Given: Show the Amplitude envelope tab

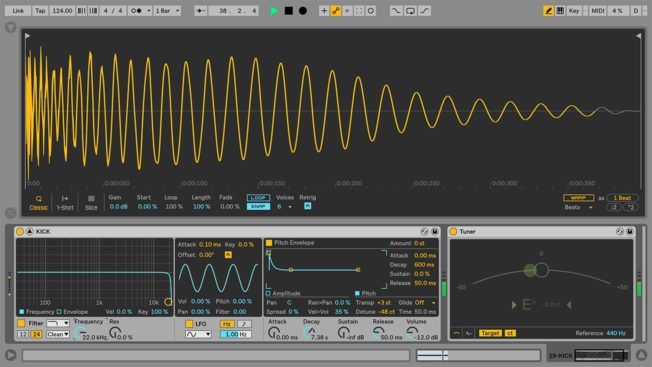Looking at the screenshot, I should [283, 293].
